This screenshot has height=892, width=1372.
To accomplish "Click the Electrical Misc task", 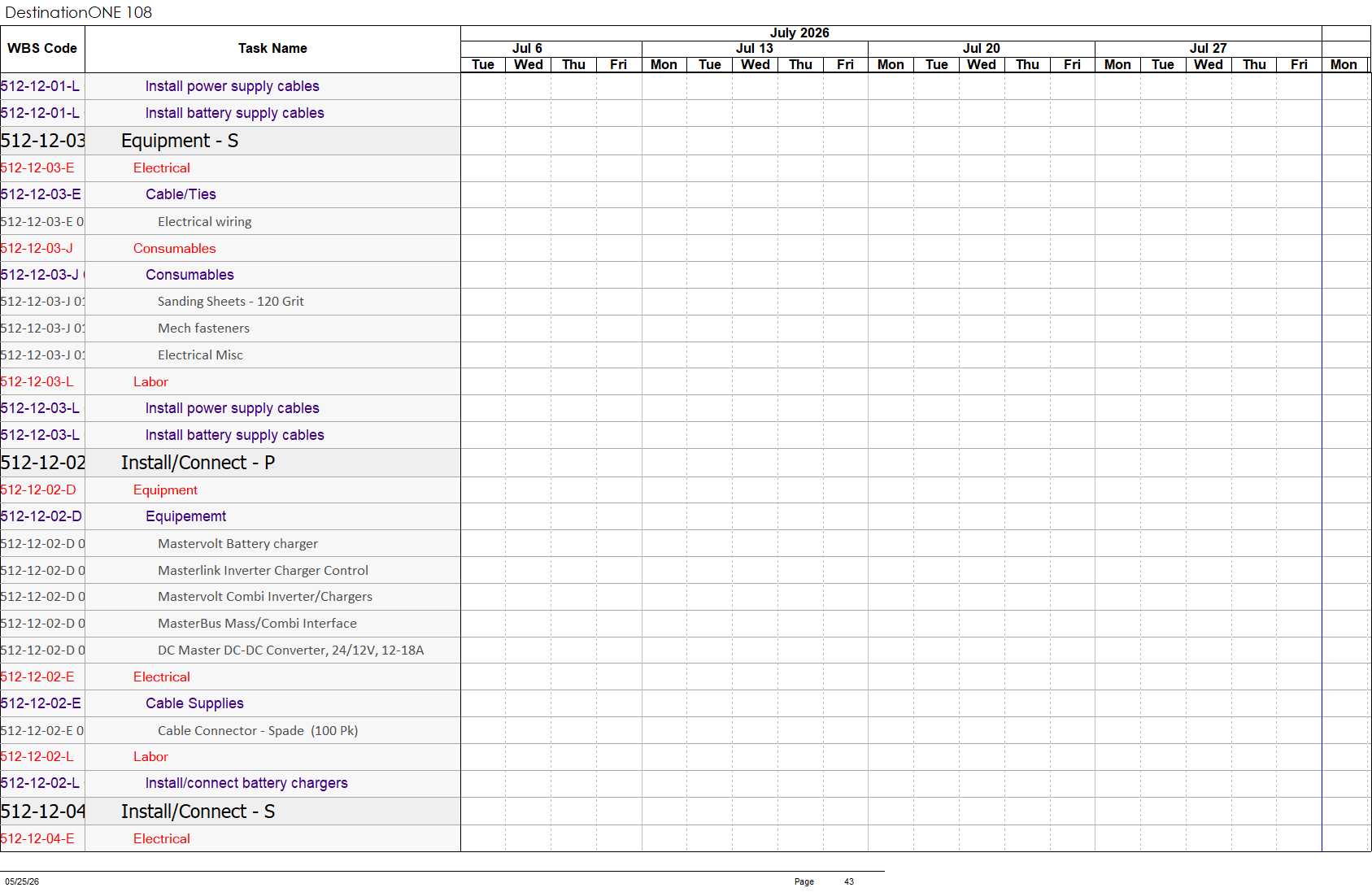I will point(201,355).
